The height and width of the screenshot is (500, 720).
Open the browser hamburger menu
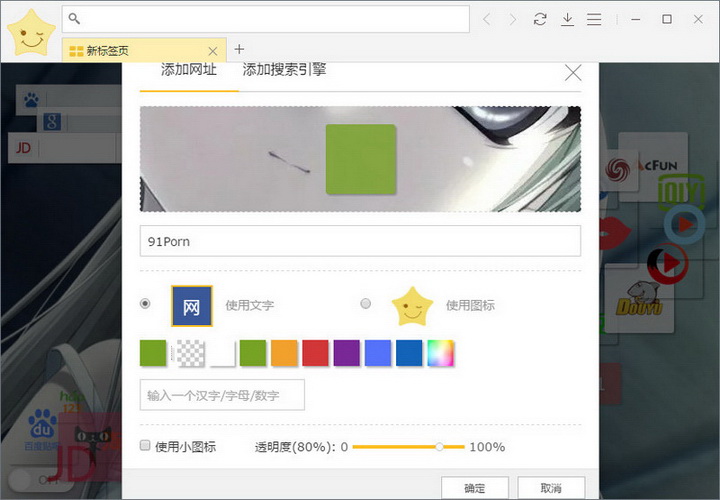tap(594, 19)
